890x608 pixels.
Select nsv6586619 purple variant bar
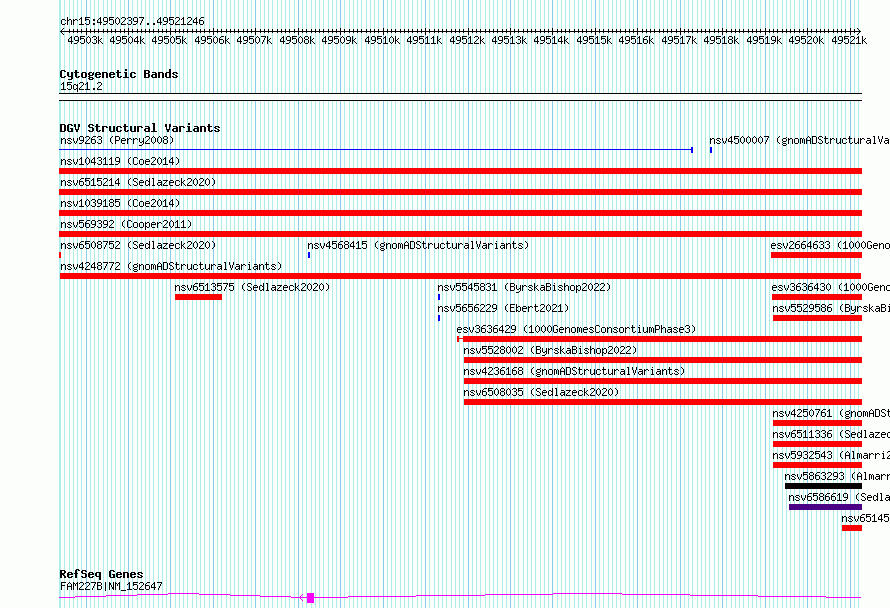[x=825, y=507]
